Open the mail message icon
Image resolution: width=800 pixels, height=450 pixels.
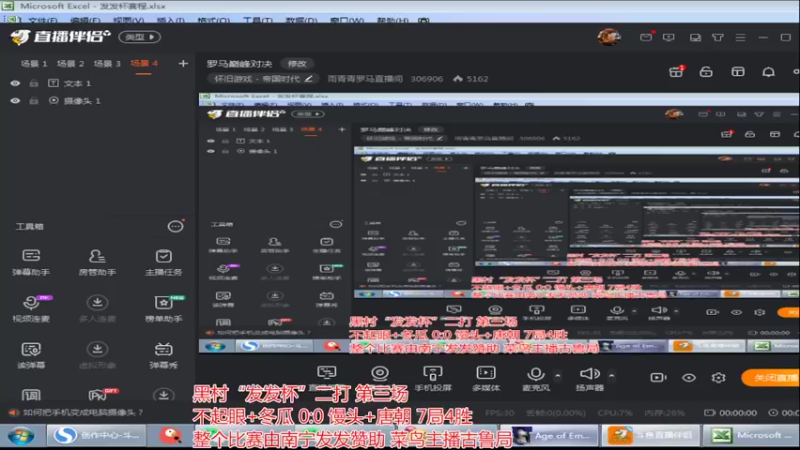tap(646, 37)
